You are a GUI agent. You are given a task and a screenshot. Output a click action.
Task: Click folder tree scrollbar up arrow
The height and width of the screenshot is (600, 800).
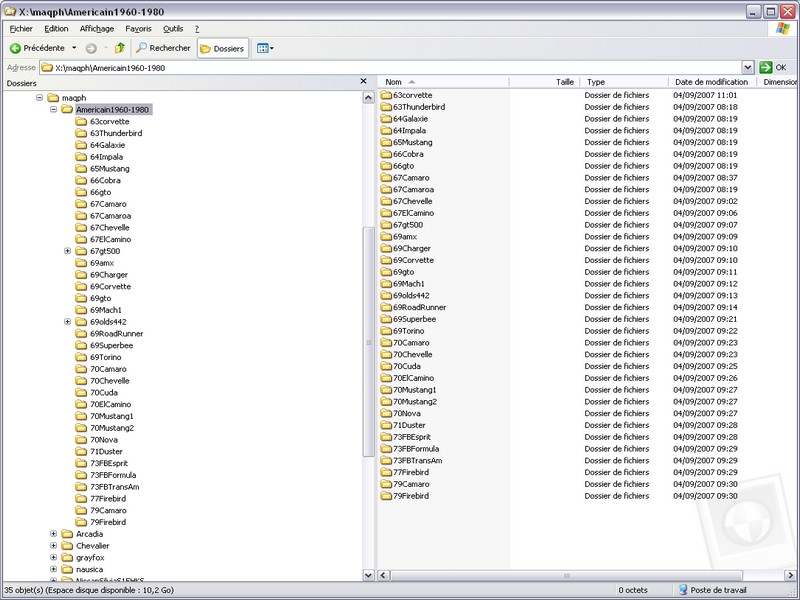[x=368, y=97]
